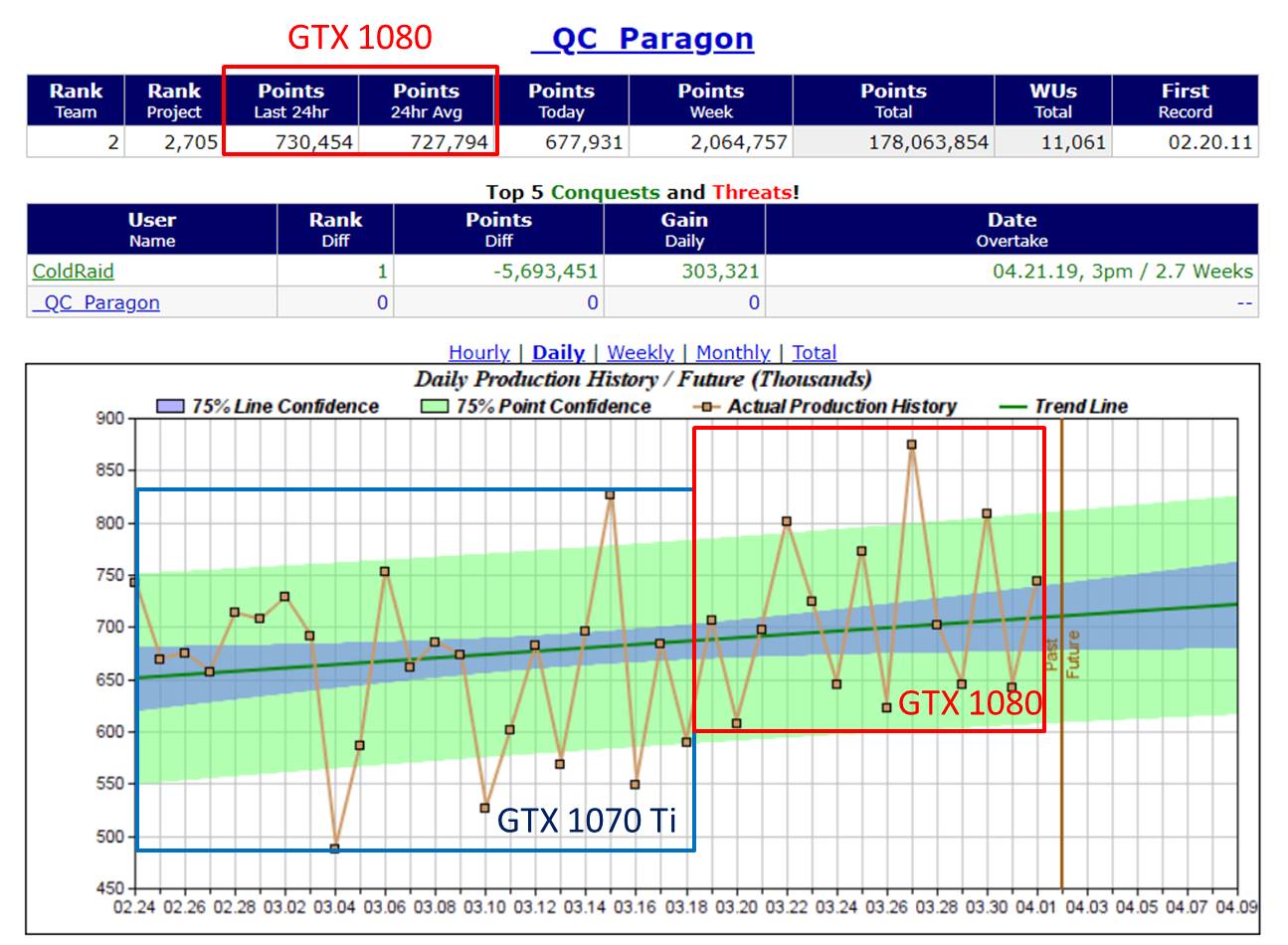
Task: Click _QC_Paragon link in Conquests table
Action: 95,302
